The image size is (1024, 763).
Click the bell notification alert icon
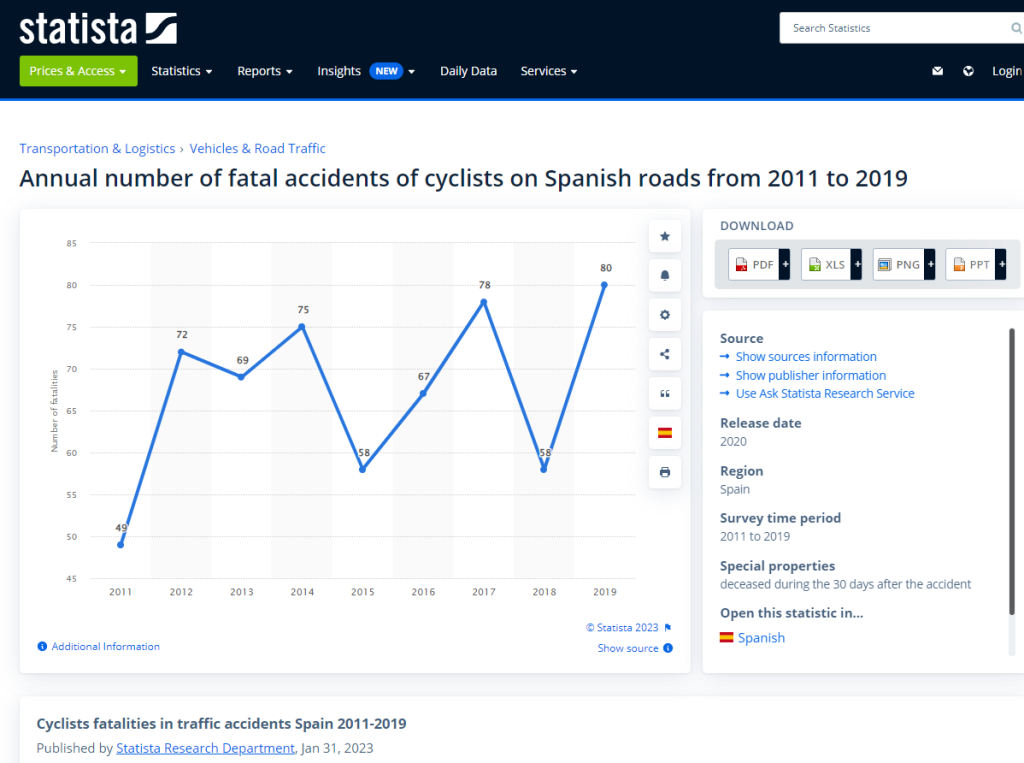tap(665, 276)
